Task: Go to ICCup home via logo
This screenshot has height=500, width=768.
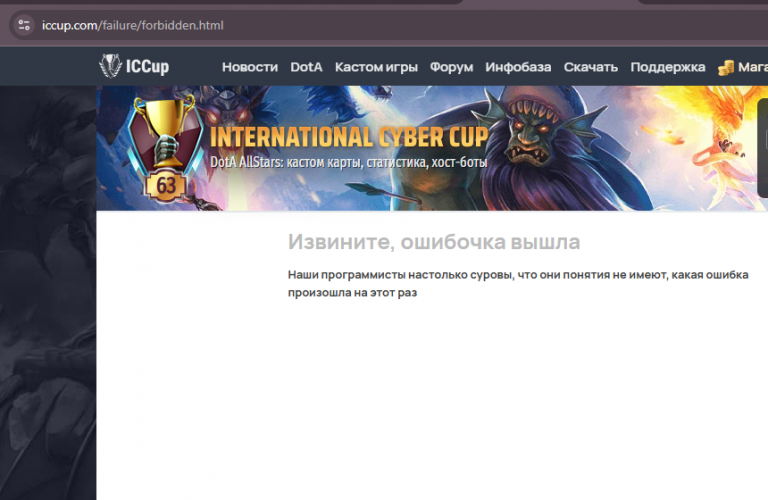Action: point(134,66)
